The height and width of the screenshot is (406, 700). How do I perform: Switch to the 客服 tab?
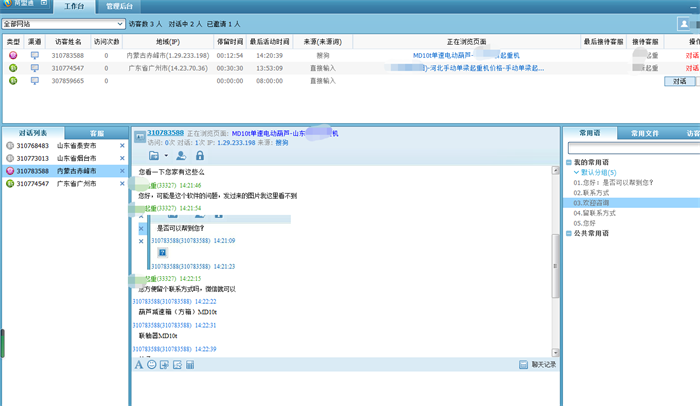tap(97, 133)
